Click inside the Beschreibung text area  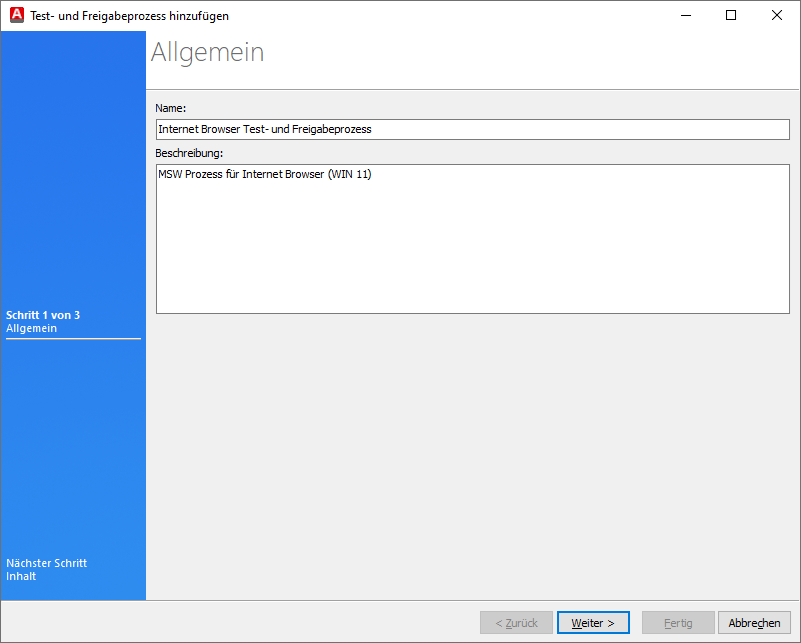(x=473, y=239)
